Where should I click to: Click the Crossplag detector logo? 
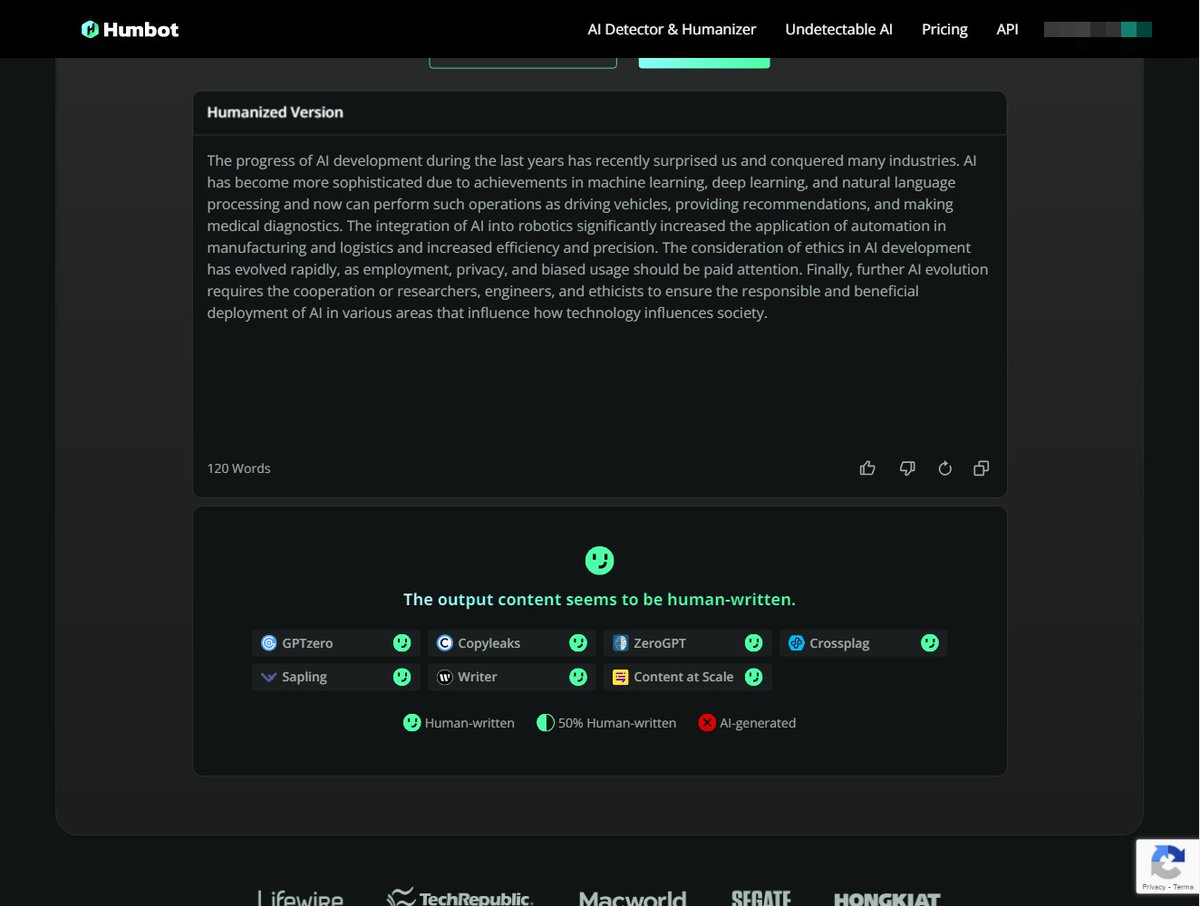[x=797, y=643]
